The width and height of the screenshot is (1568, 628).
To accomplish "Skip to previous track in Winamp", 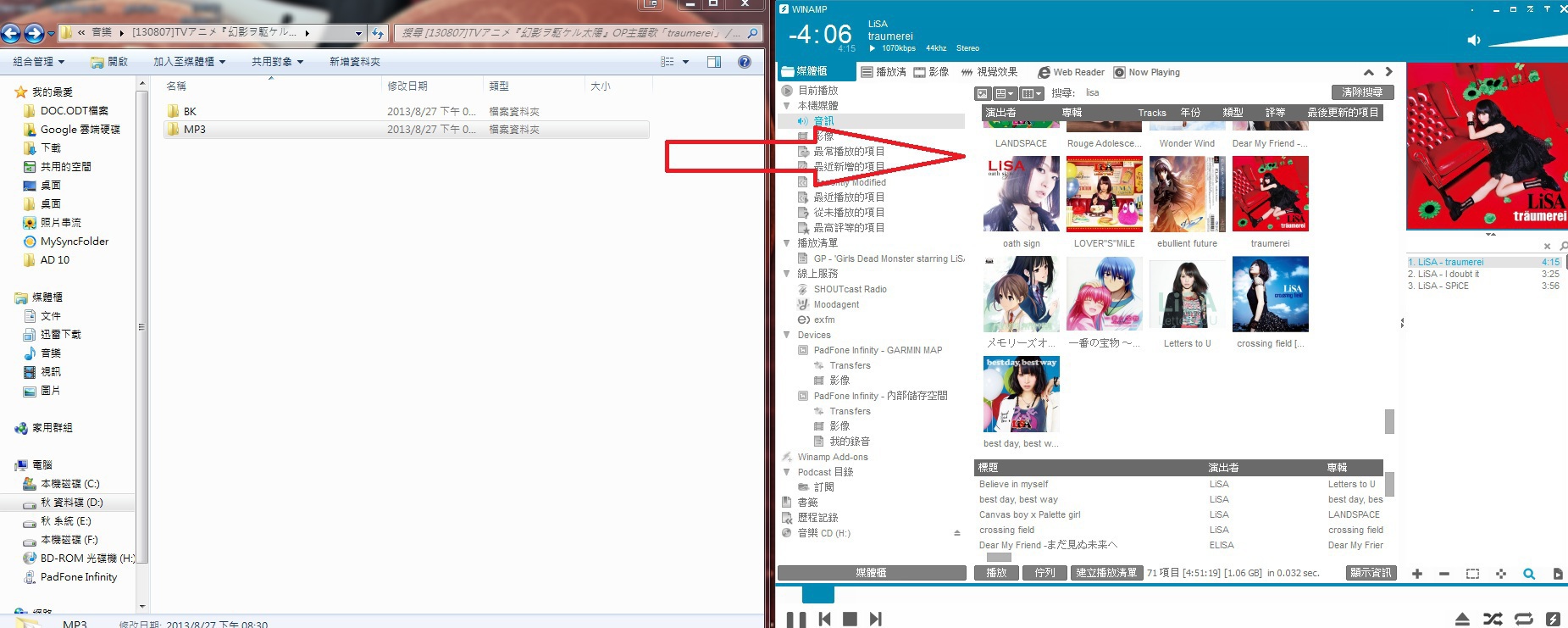I will coord(824,620).
